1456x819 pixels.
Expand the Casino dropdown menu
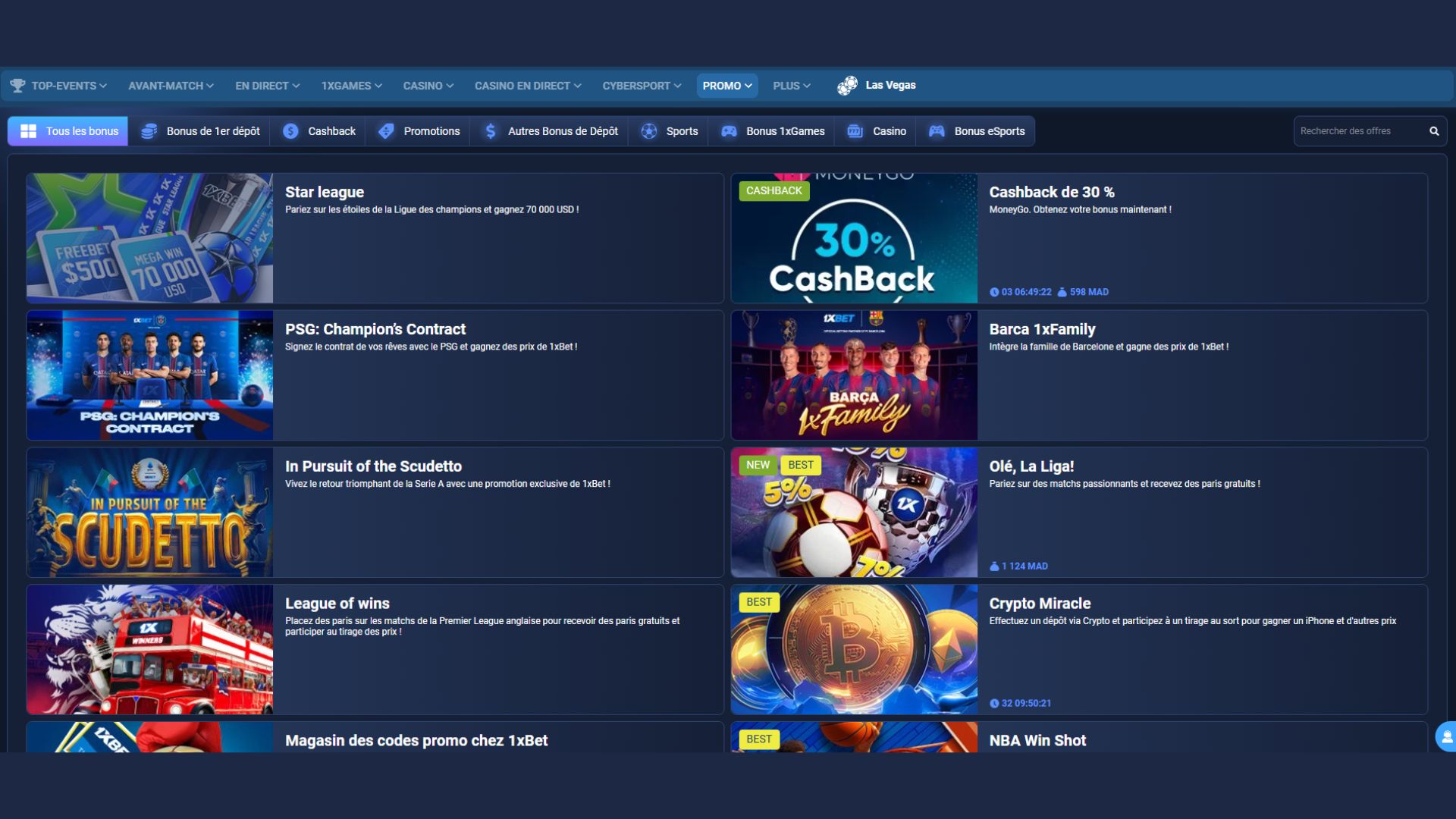[428, 86]
